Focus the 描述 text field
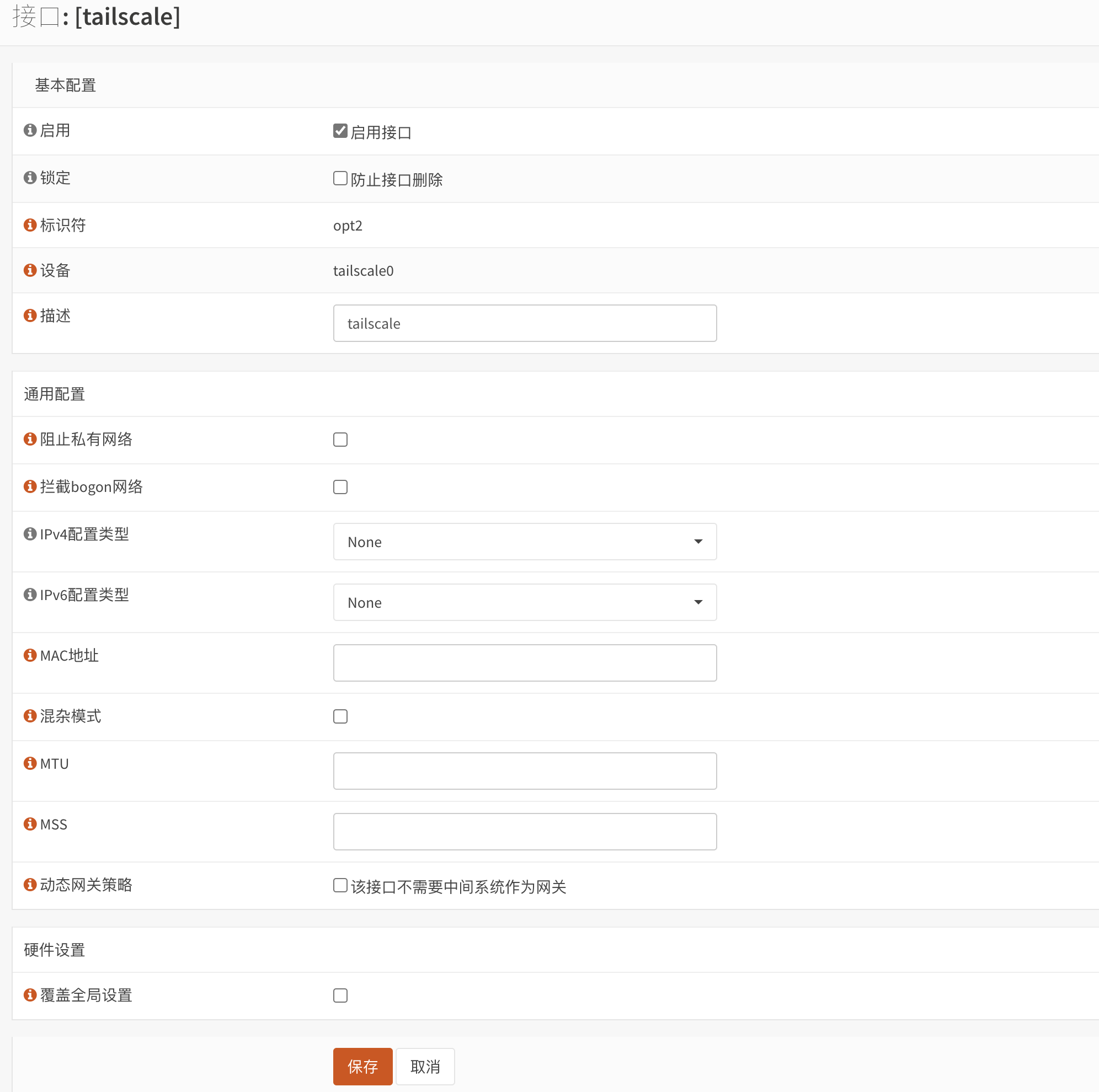The height and width of the screenshot is (1092, 1099). (x=525, y=323)
